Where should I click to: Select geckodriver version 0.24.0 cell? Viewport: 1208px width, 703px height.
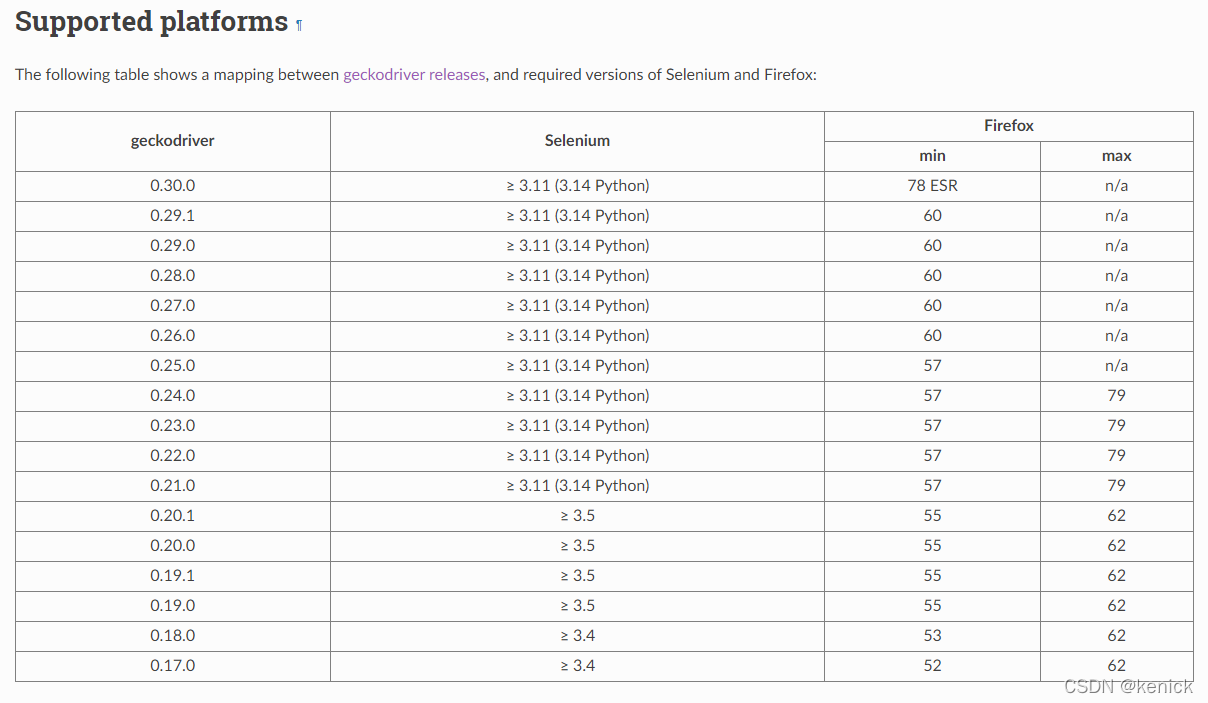point(173,396)
